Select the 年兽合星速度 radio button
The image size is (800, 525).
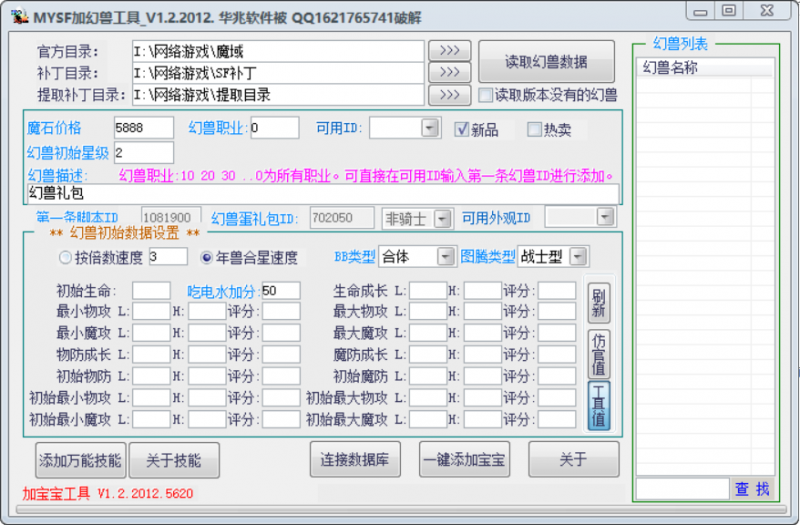click(x=206, y=258)
